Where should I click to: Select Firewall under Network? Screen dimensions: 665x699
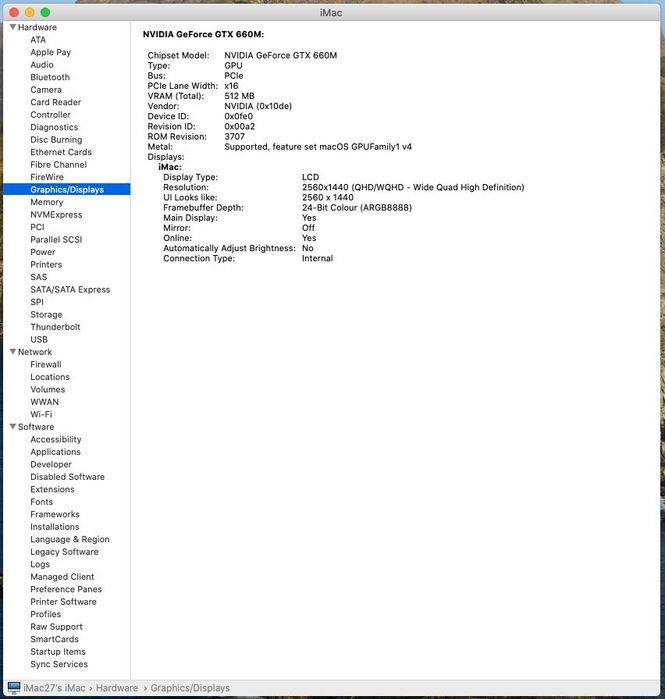click(x=46, y=364)
